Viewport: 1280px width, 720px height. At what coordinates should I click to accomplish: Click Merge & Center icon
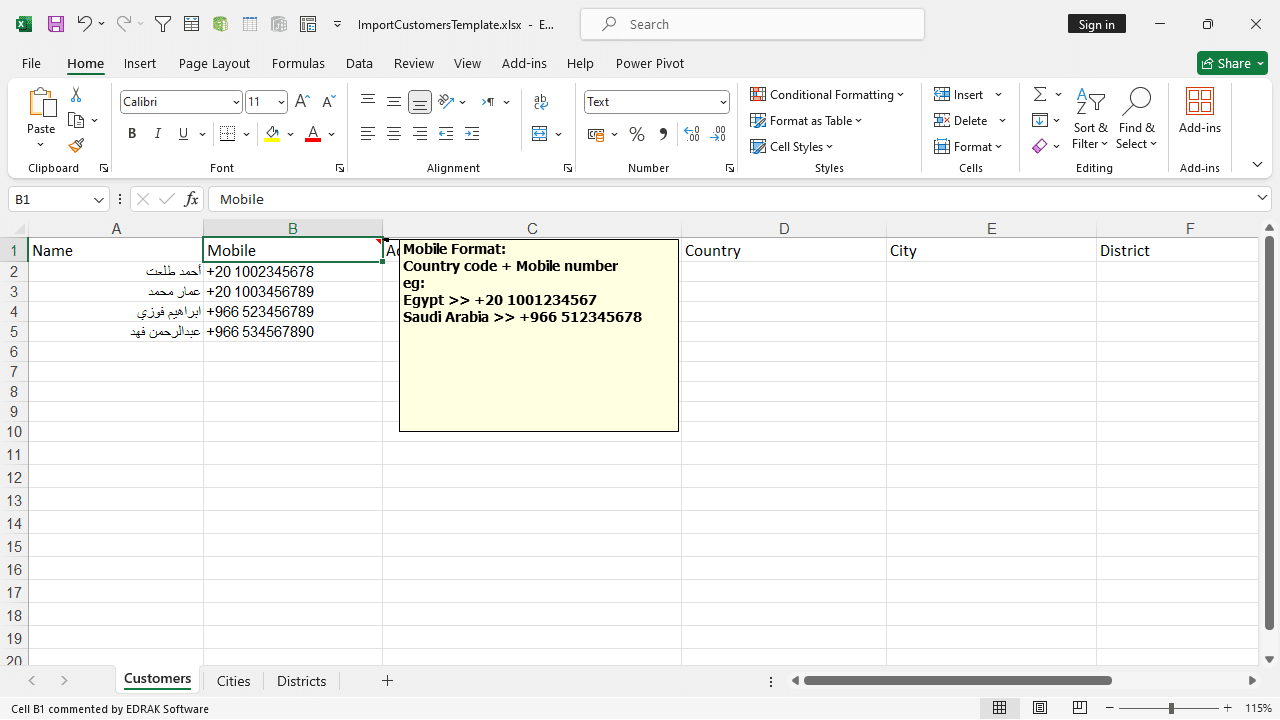click(540, 134)
